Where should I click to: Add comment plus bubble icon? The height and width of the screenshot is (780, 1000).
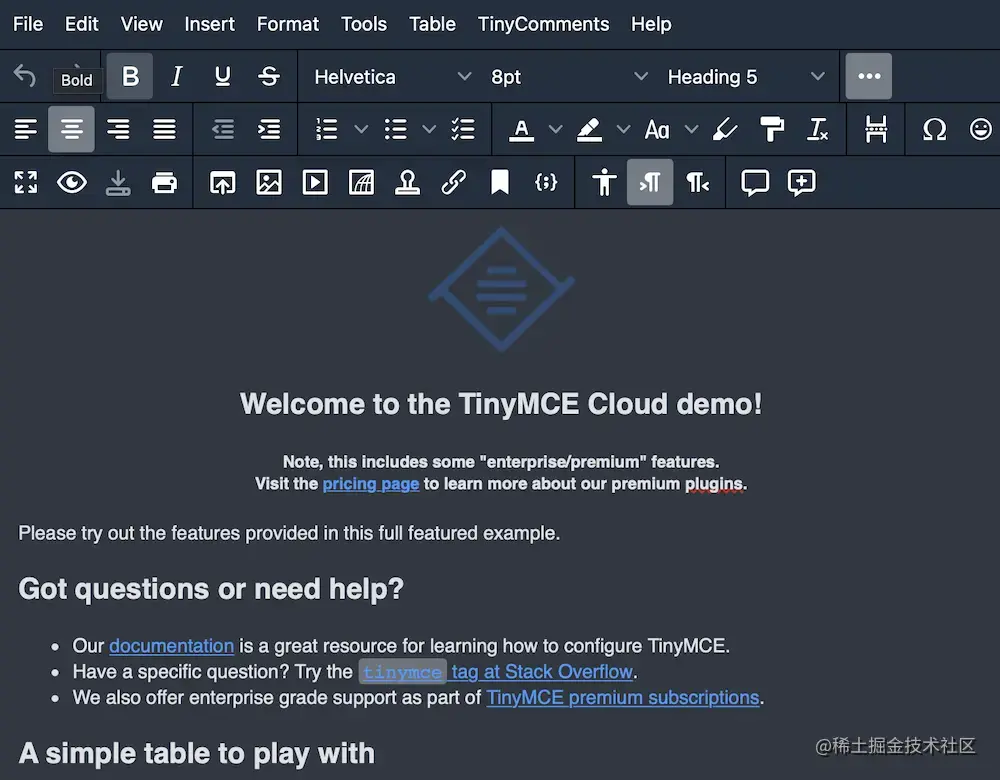802,182
